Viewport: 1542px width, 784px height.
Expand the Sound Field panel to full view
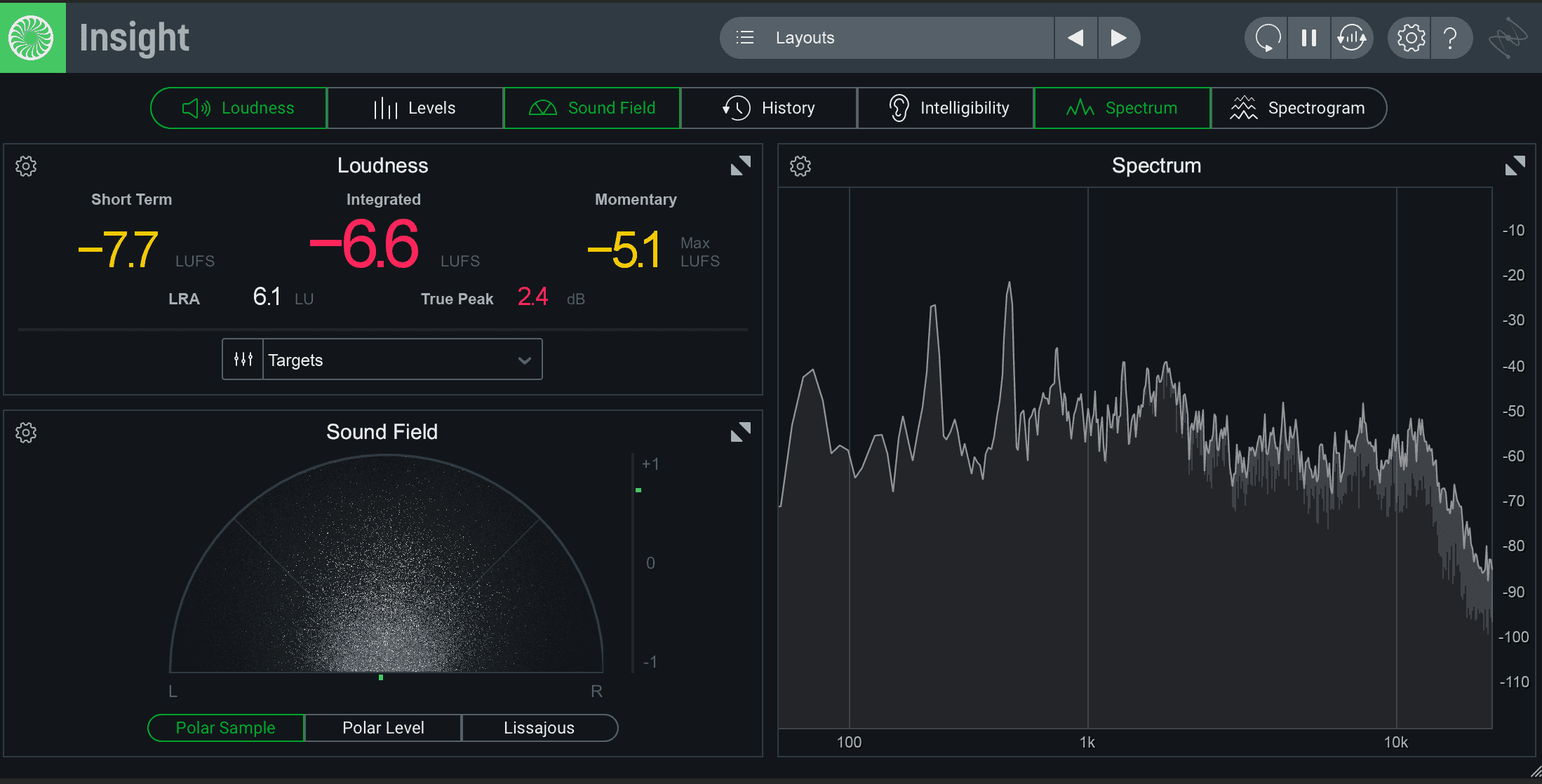(x=741, y=432)
